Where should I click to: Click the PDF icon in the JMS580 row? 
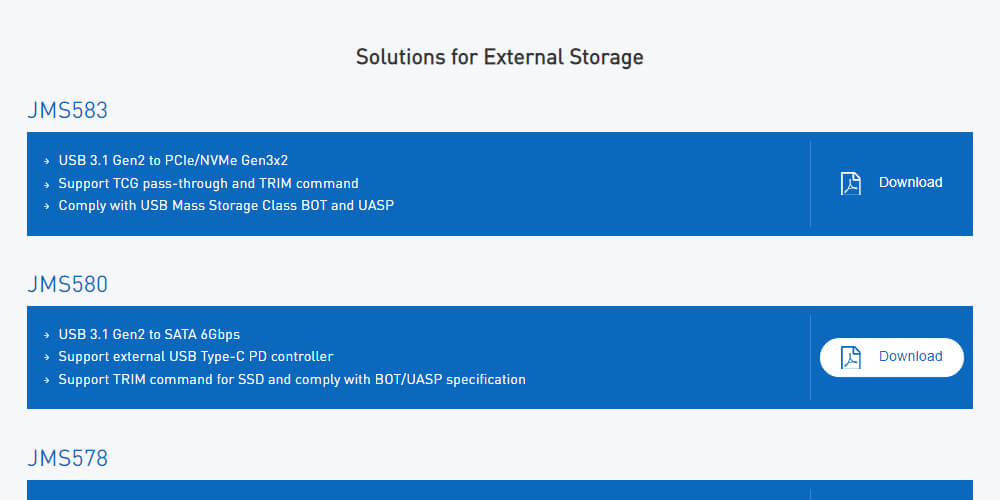click(850, 357)
